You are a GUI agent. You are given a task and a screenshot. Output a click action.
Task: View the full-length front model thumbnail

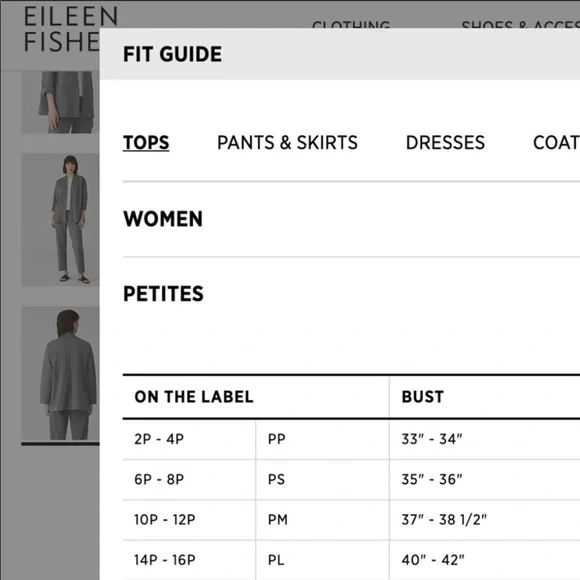(x=60, y=219)
